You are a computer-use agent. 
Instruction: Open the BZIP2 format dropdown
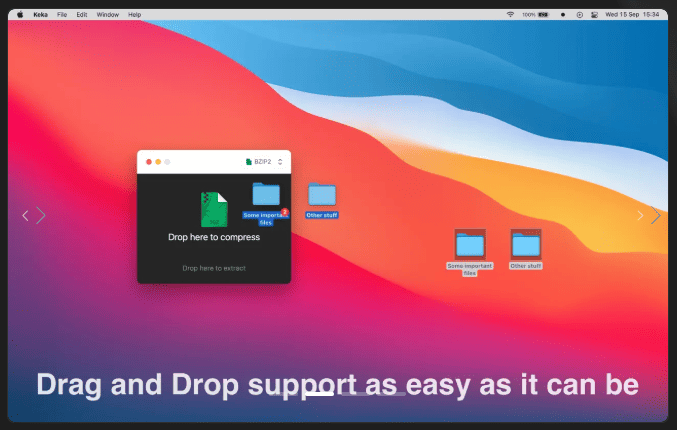tap(264, 162)
